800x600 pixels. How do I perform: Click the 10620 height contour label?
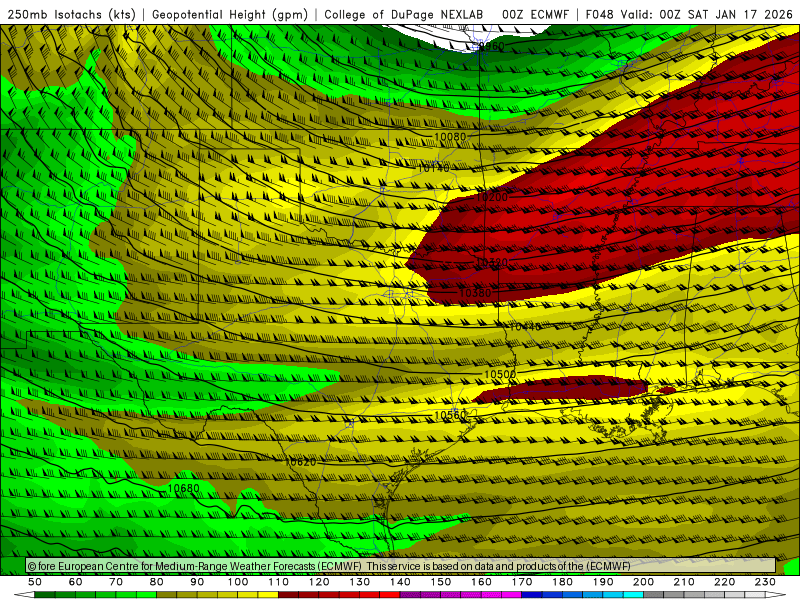(x=300, y=462)
